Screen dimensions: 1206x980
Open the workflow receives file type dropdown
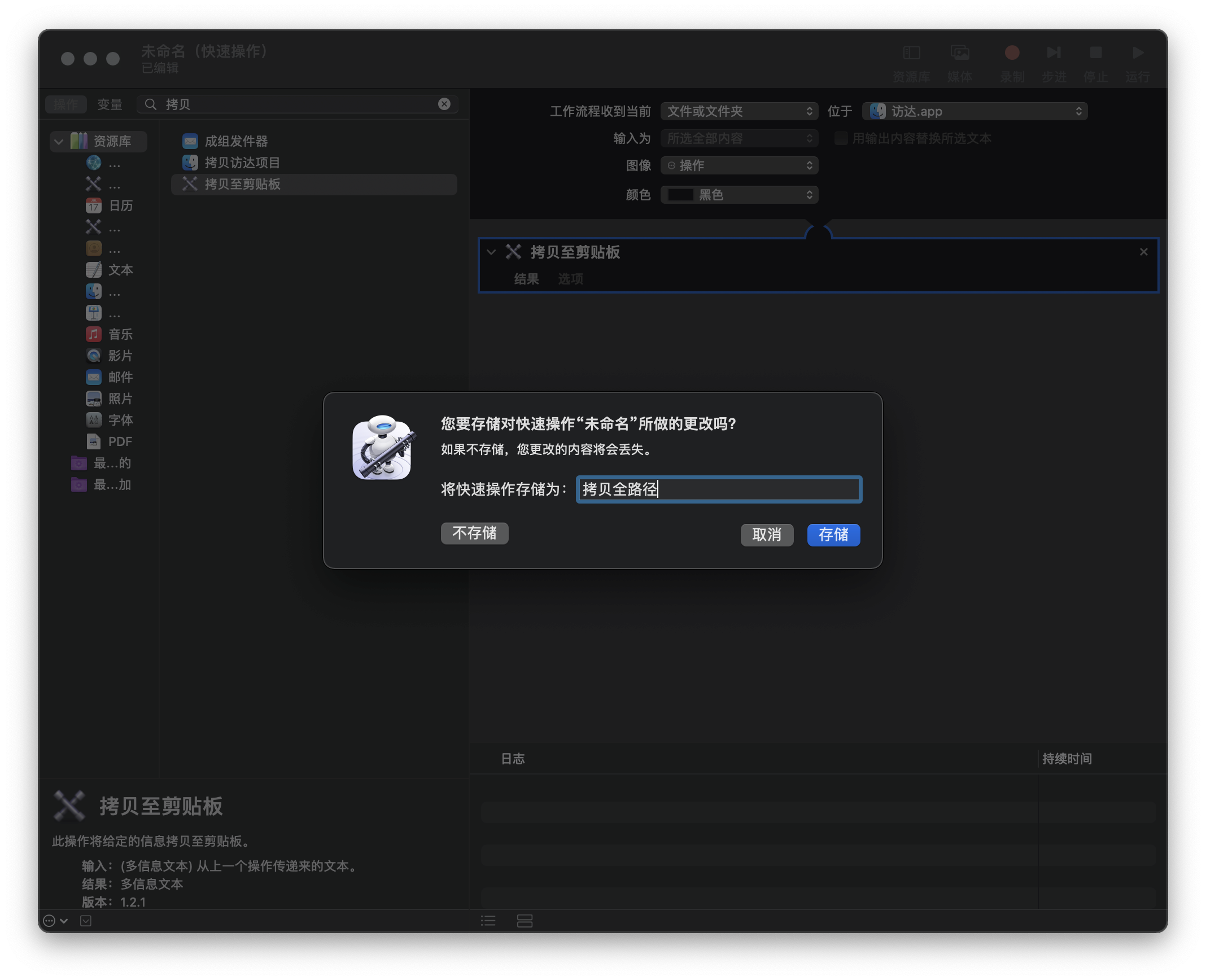739,111
